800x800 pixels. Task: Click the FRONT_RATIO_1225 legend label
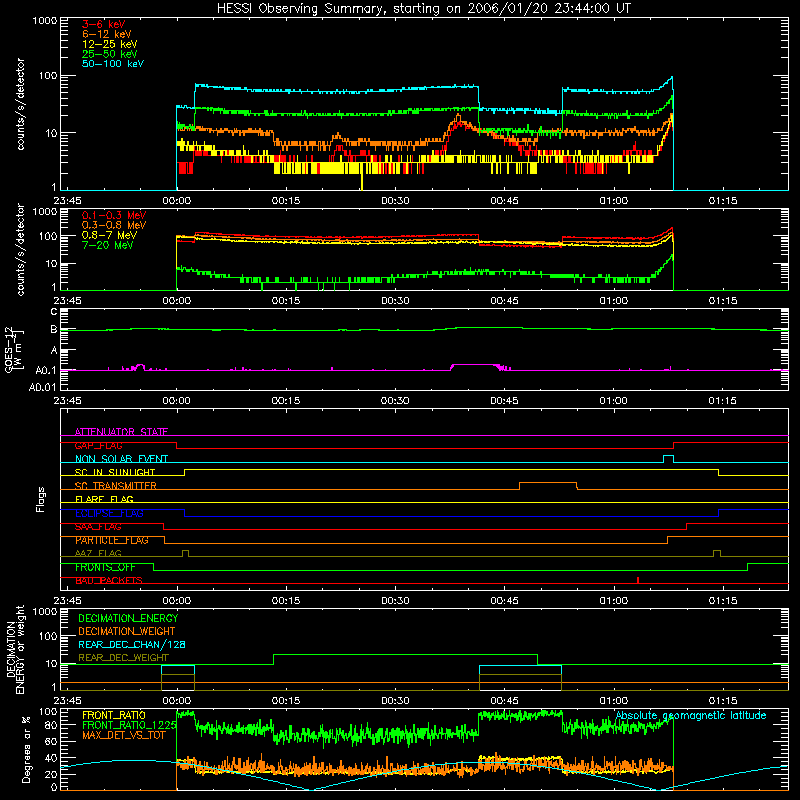pos(129,725)
